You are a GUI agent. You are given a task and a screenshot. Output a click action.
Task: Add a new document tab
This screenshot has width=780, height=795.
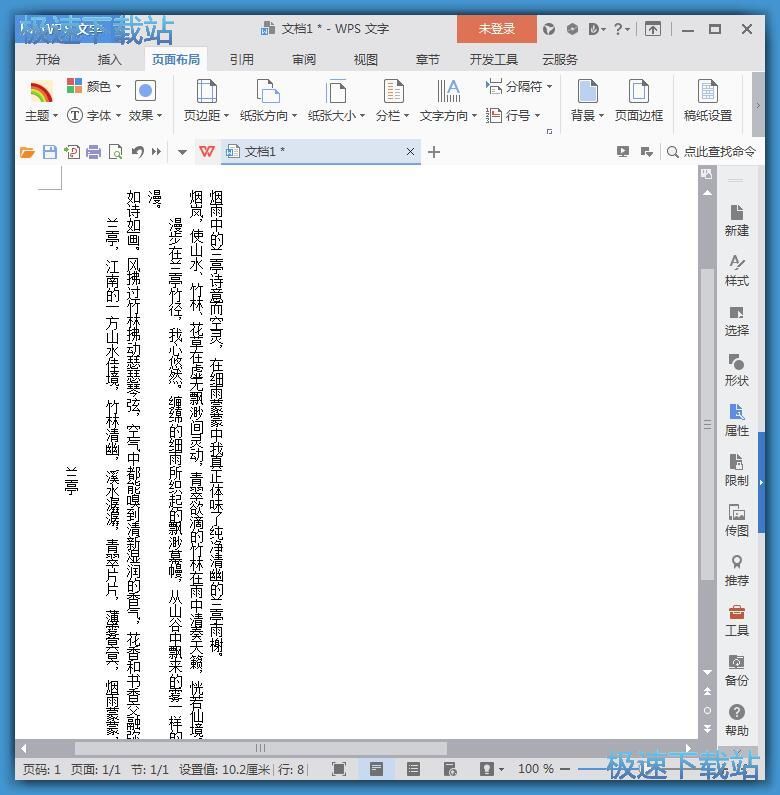(434, 152)
